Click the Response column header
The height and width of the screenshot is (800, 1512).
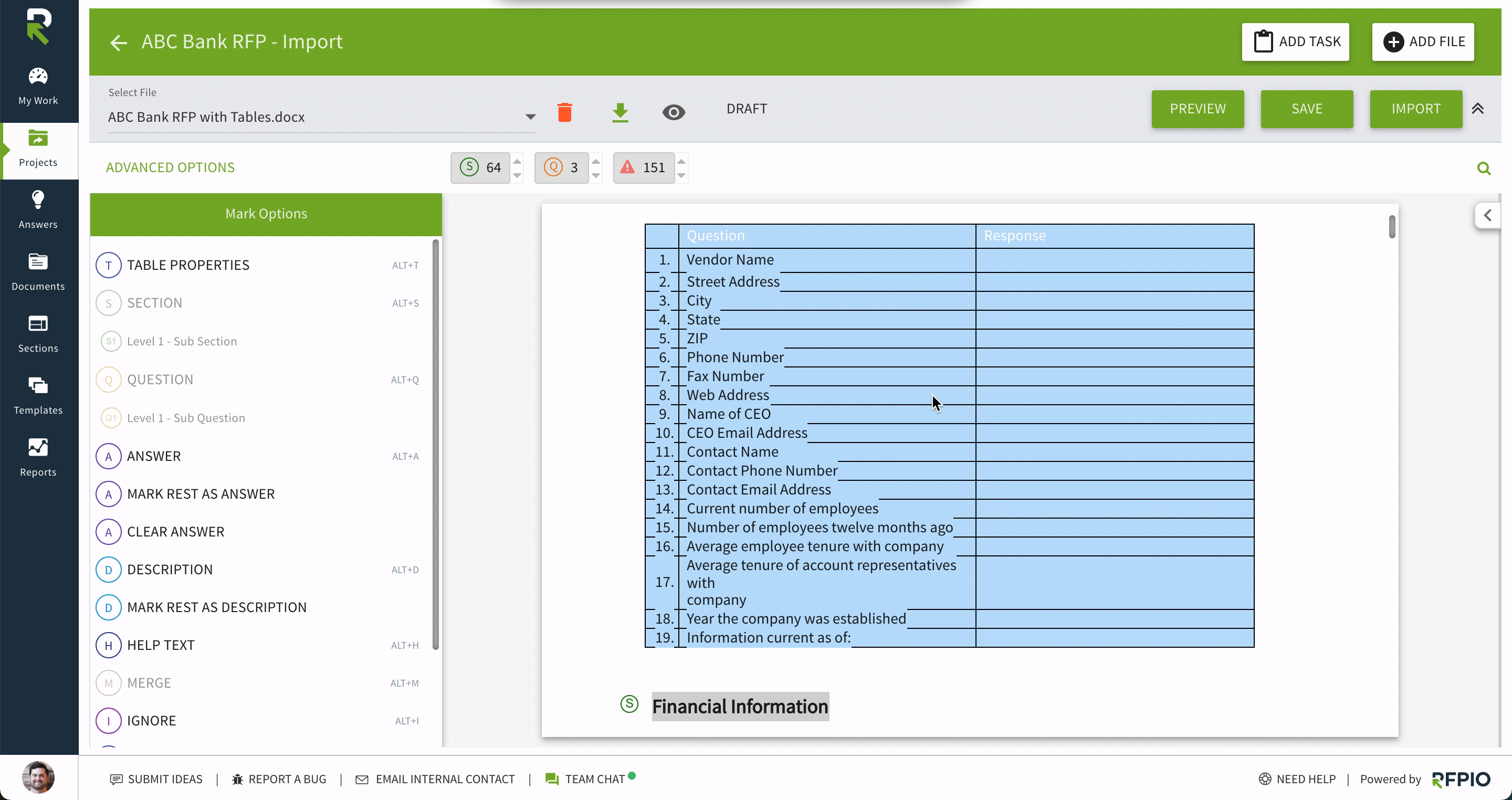(x=1115, y=236)
